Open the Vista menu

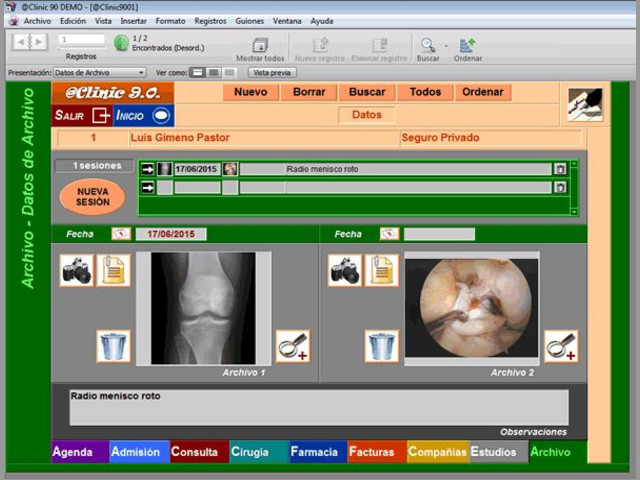103,21
